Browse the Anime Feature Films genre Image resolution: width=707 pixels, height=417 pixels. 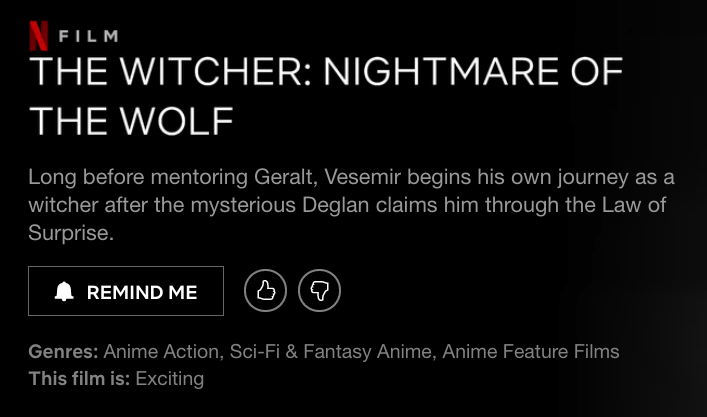click(x=531, y=352)
